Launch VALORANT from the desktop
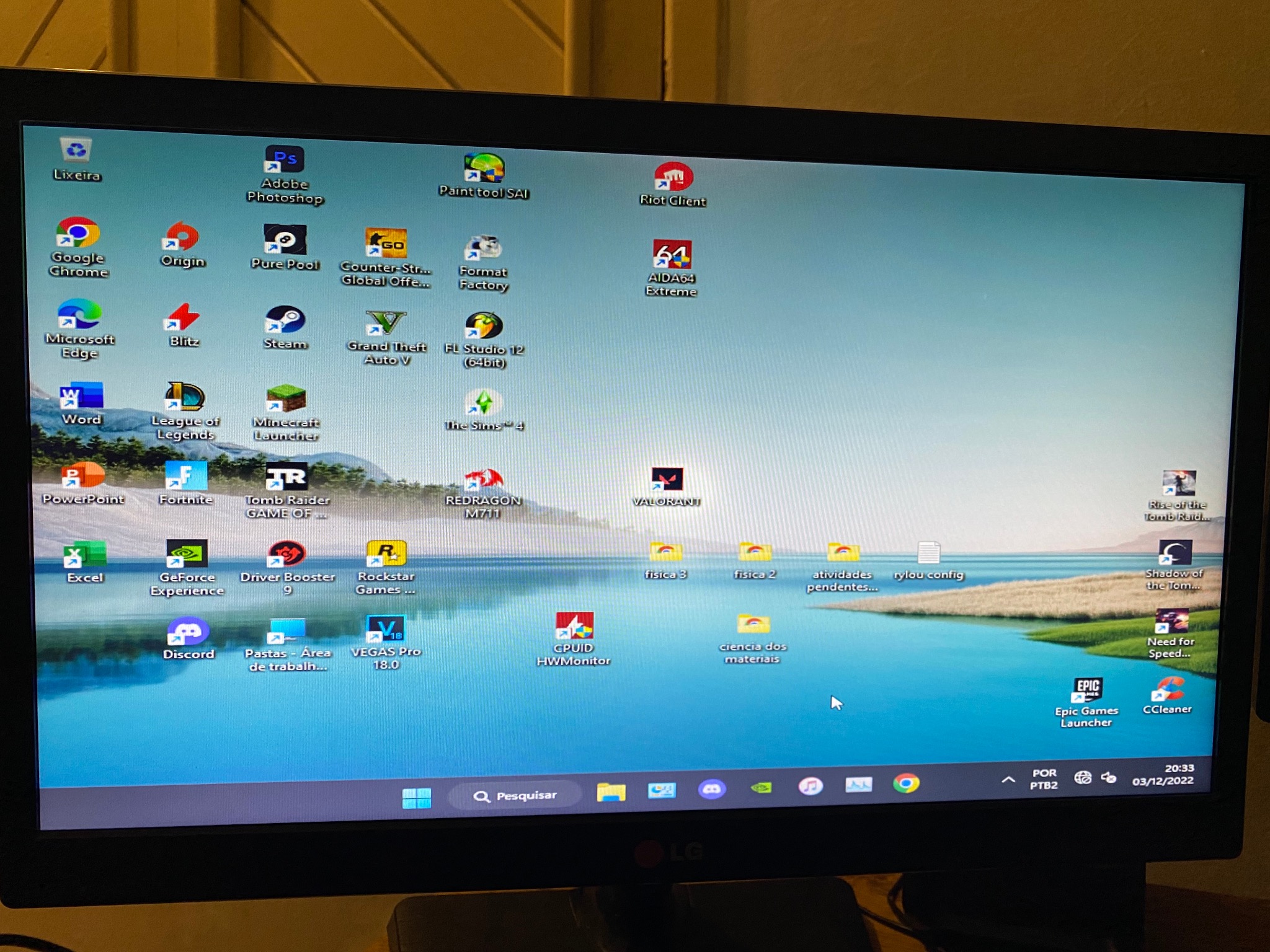 pyautogui.click(x=667, y=487)
